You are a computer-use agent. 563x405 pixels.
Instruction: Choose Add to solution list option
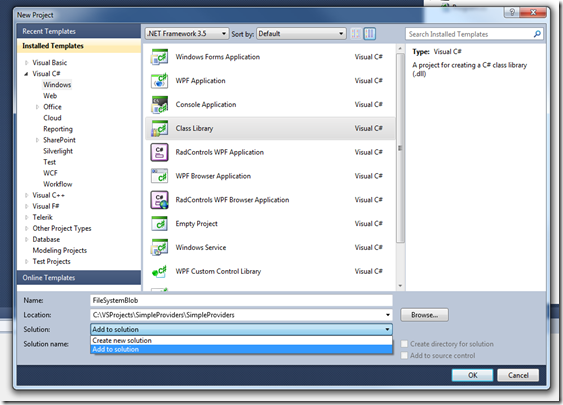(x=241, y=349)
